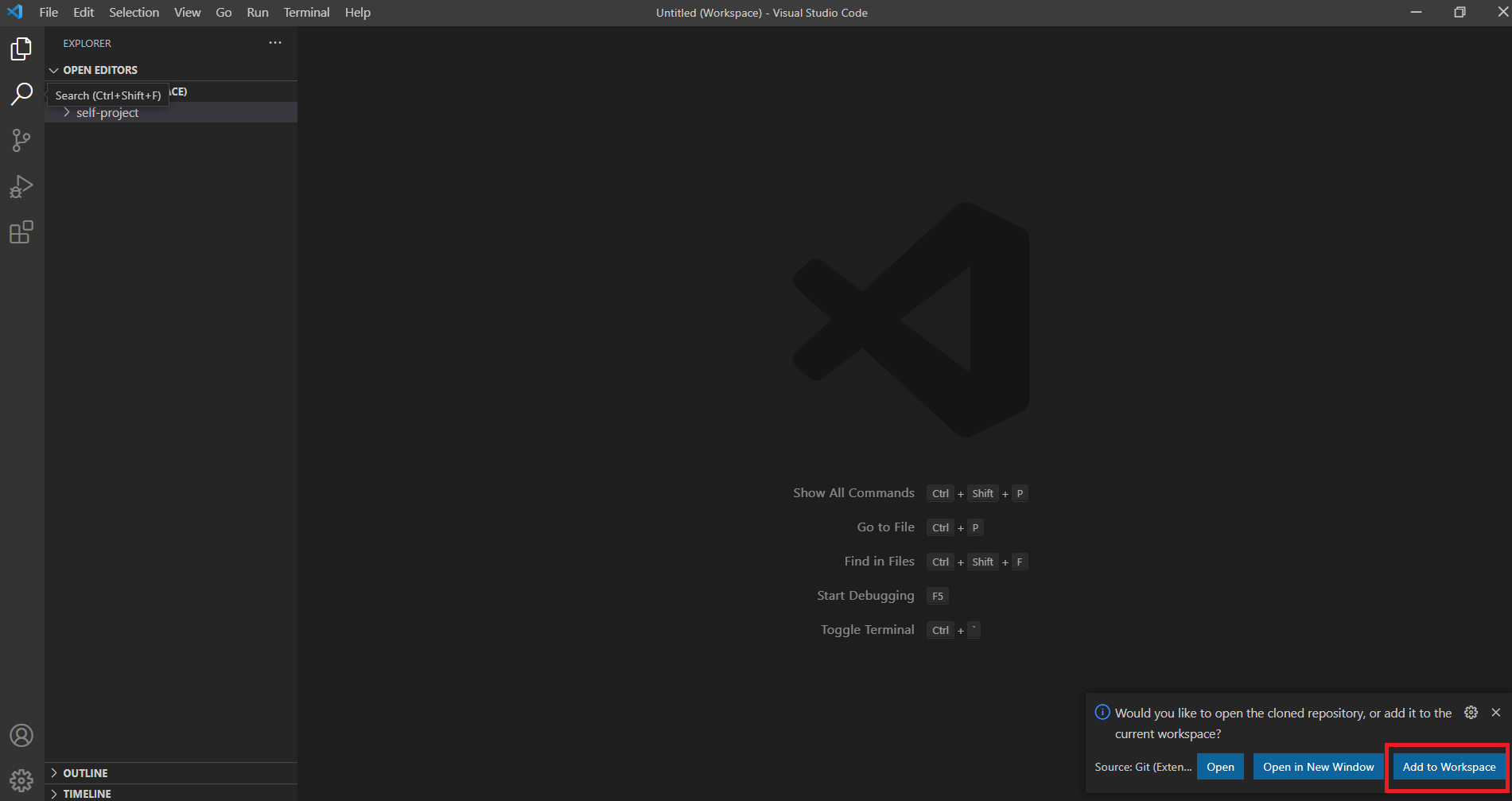Open the Extensions view icon

(x=21, y=232)
